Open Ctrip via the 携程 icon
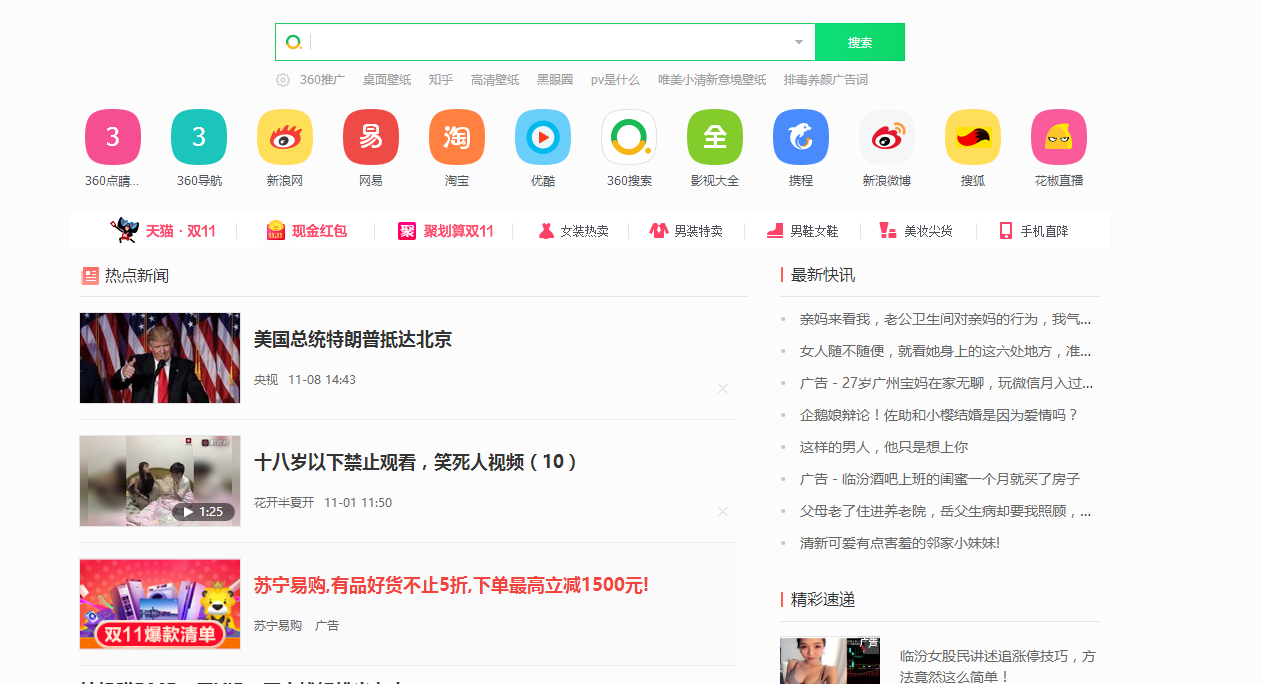This screenshot has height=684, width=1262. [x=800, y=137]
